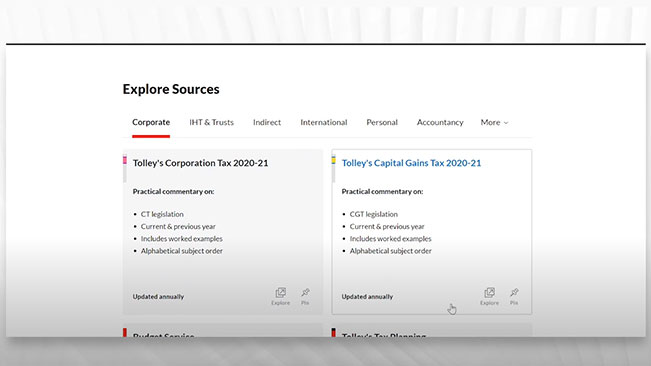651x366 pixels.
Task: Open Tolley's Corporation Tax 2020-21 title
Action: tap(201, 163)
